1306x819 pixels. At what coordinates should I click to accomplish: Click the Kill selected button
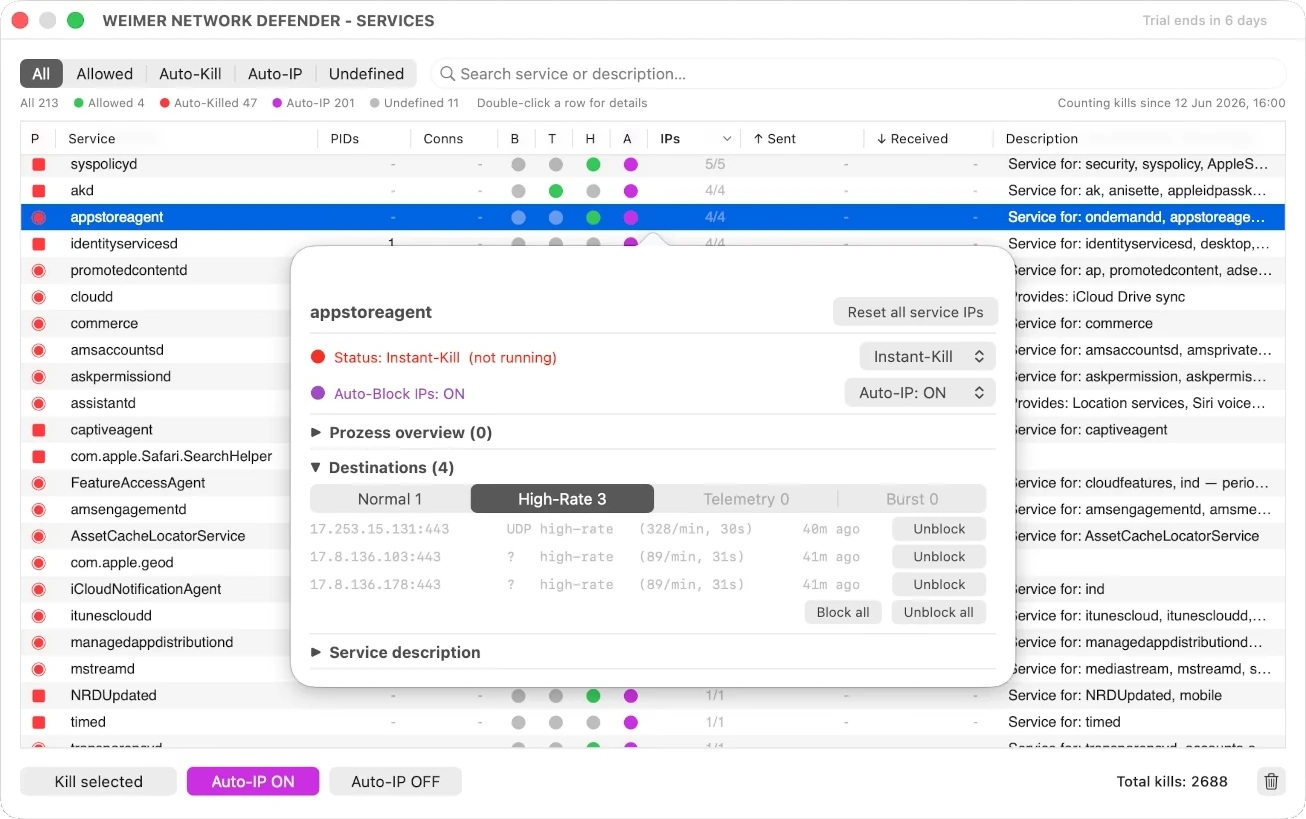[x=98, y=782]
